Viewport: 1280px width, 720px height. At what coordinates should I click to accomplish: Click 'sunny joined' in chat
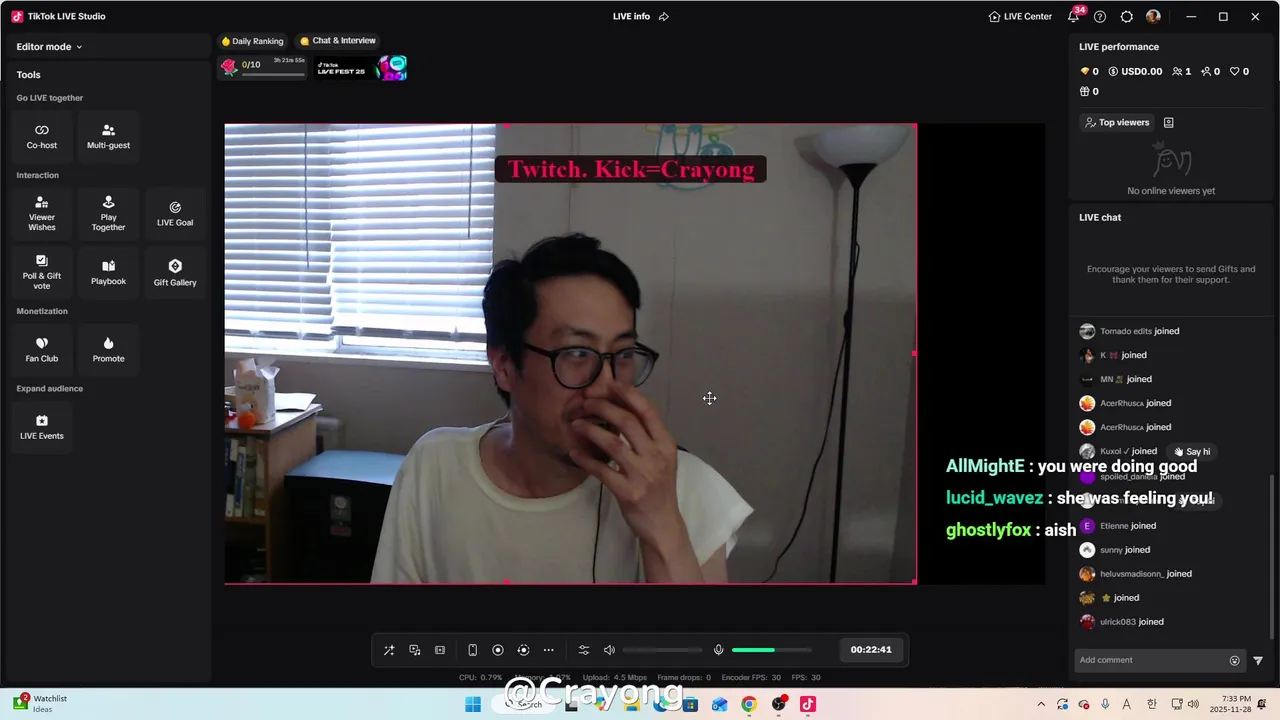click(x=1124, y=550)
